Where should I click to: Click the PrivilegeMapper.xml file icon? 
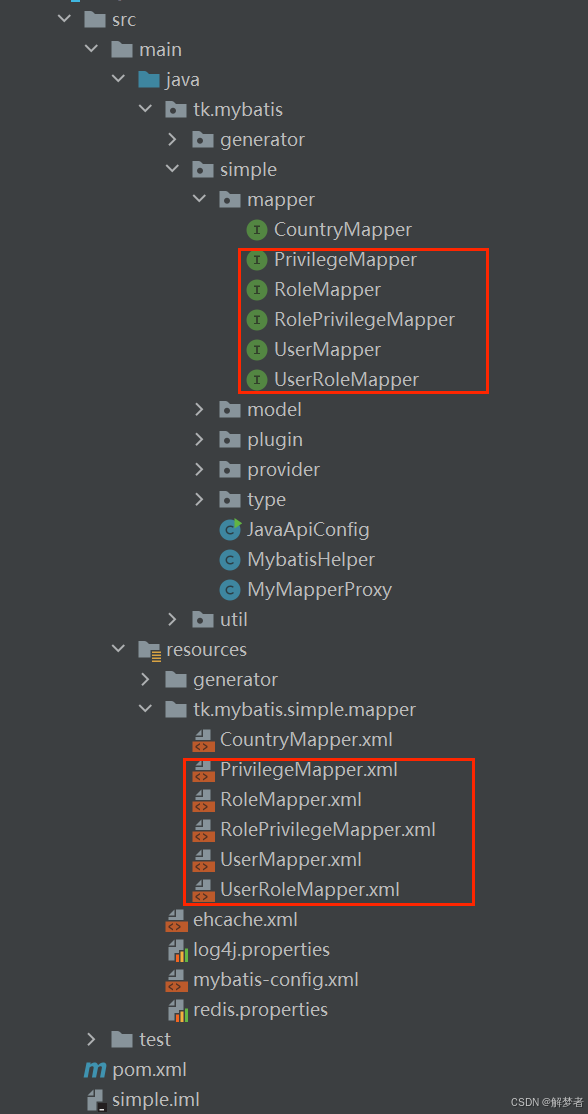coord(203,769)
